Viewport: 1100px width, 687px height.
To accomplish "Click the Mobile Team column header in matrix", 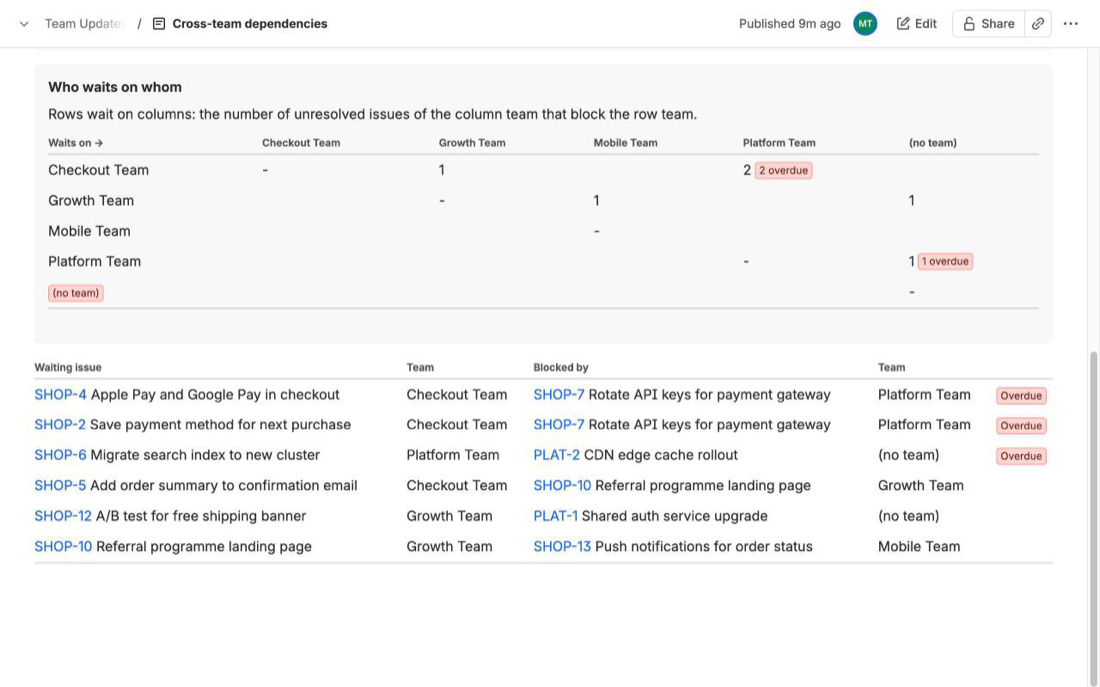I will click(626, 142).
